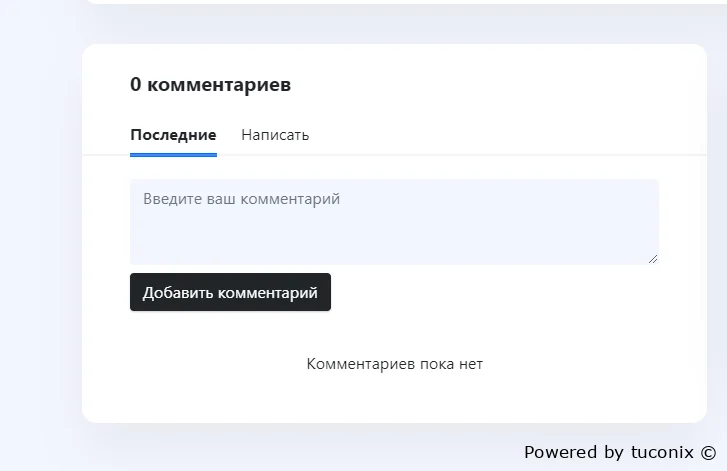This screenshot has width=727, height=471.
Task: Click the digit 0 in comments heading
Action: (136, 85)
